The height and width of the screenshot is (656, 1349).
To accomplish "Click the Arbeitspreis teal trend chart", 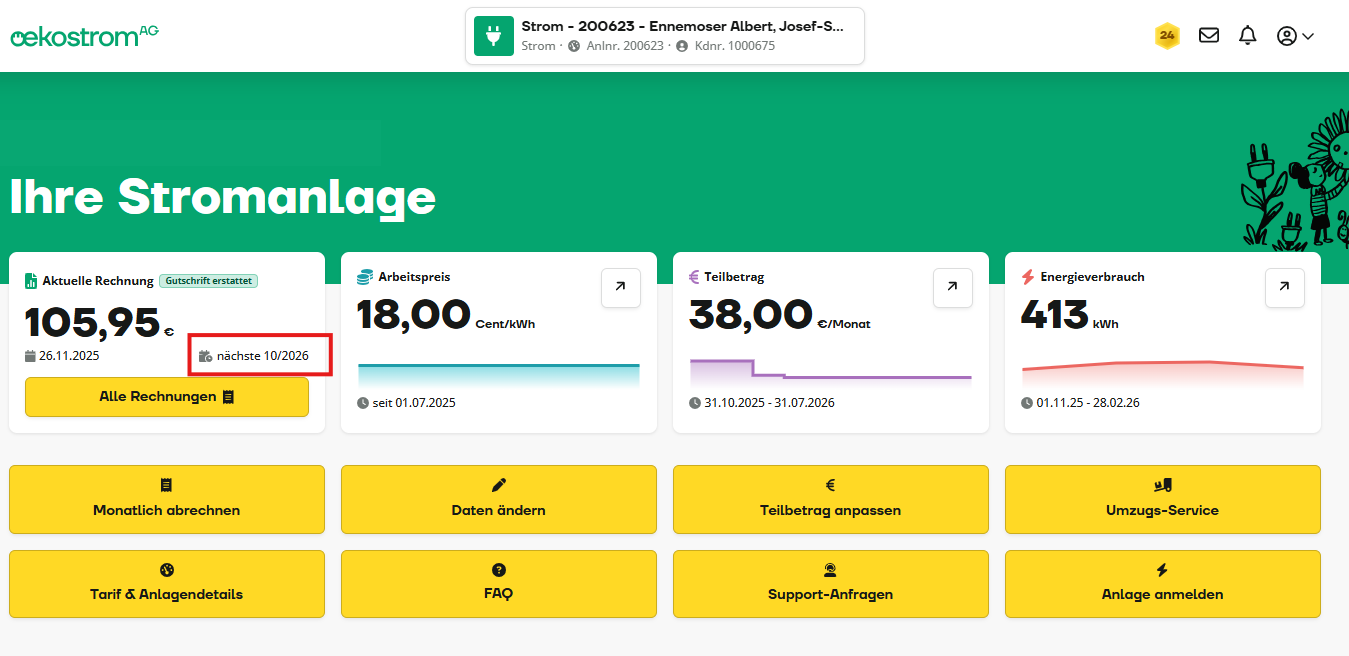I will (x=499, y=375).
